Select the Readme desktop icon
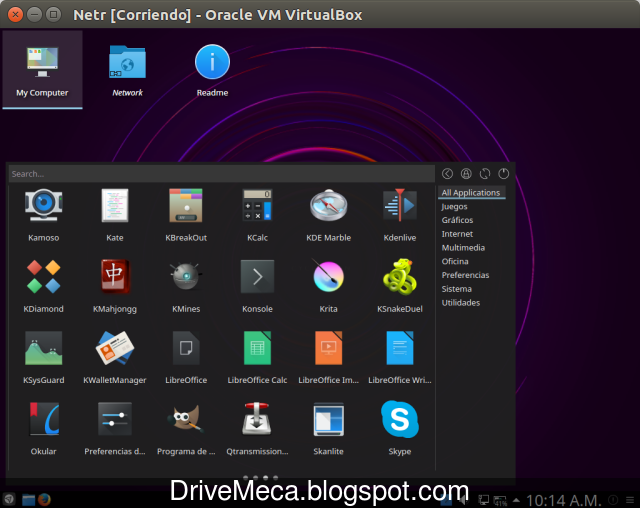This screenshot has width=640, height=508. point(212,71)
